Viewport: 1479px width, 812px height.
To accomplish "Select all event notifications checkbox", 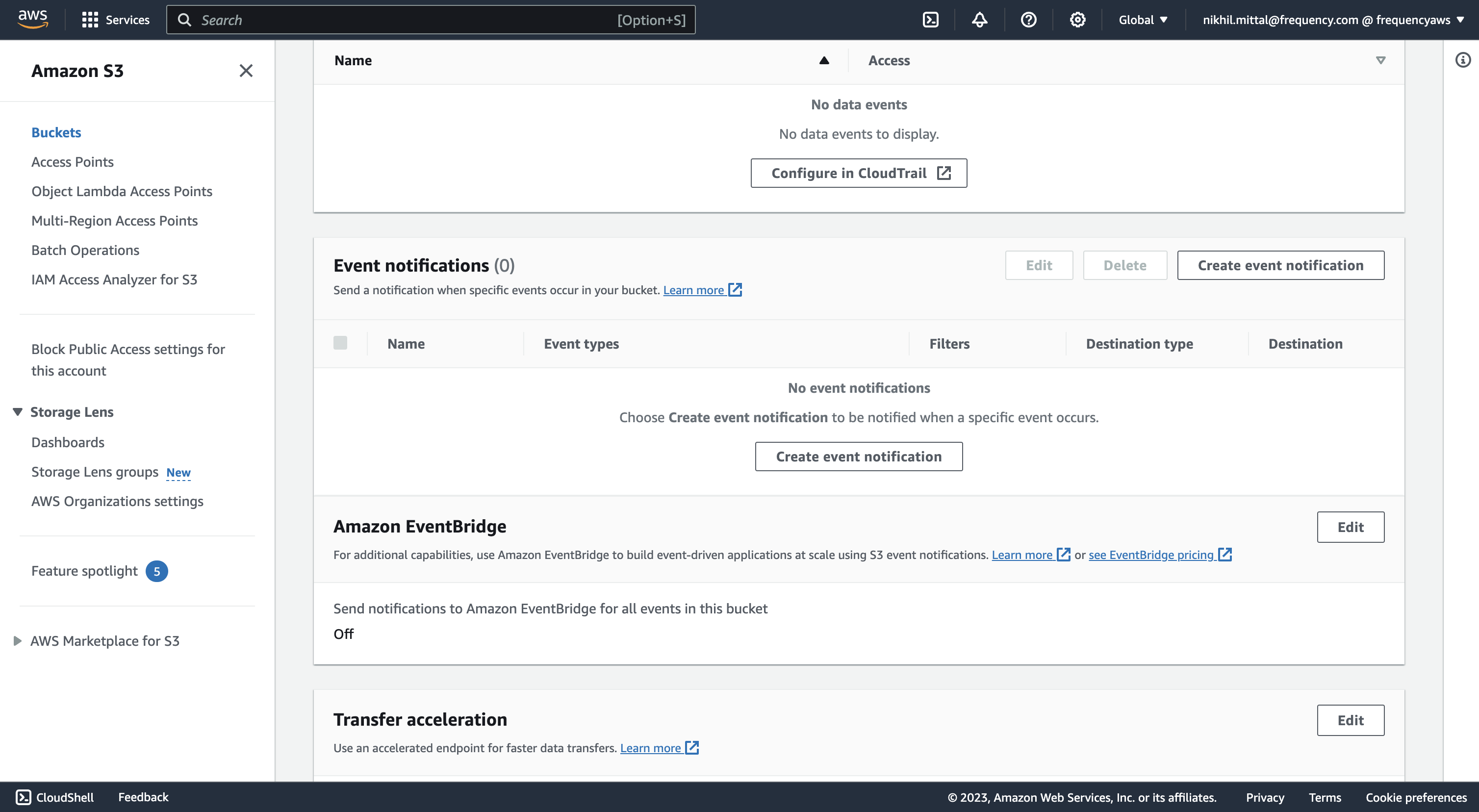I will click(340, 343).
